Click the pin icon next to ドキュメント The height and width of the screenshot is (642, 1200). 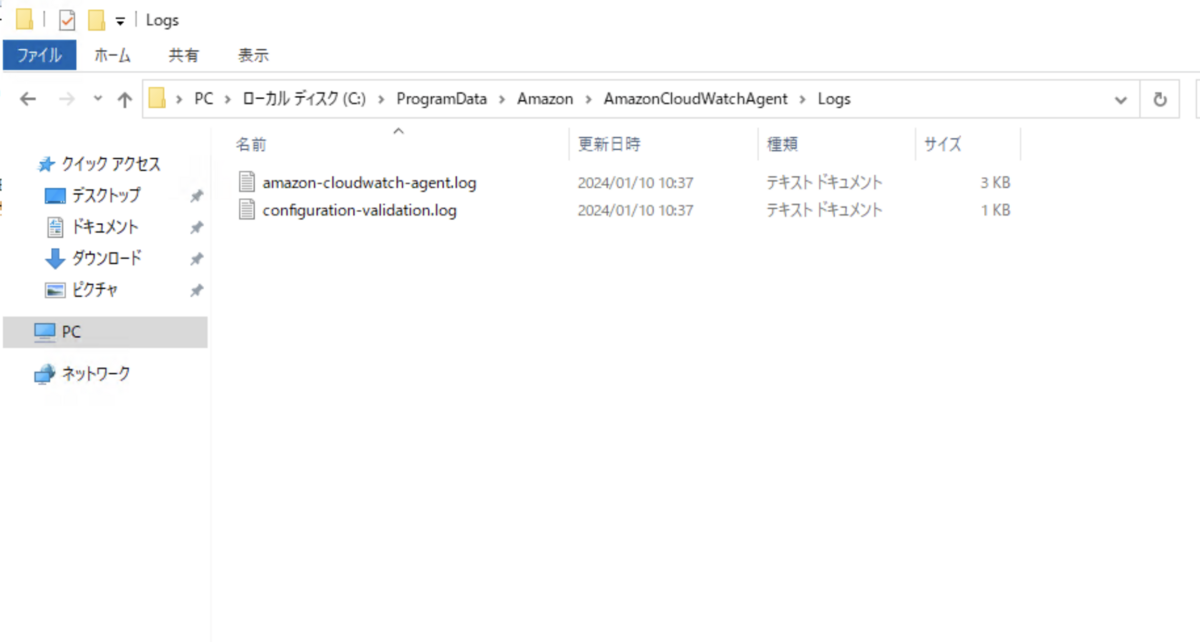click(x=197, y=228)
